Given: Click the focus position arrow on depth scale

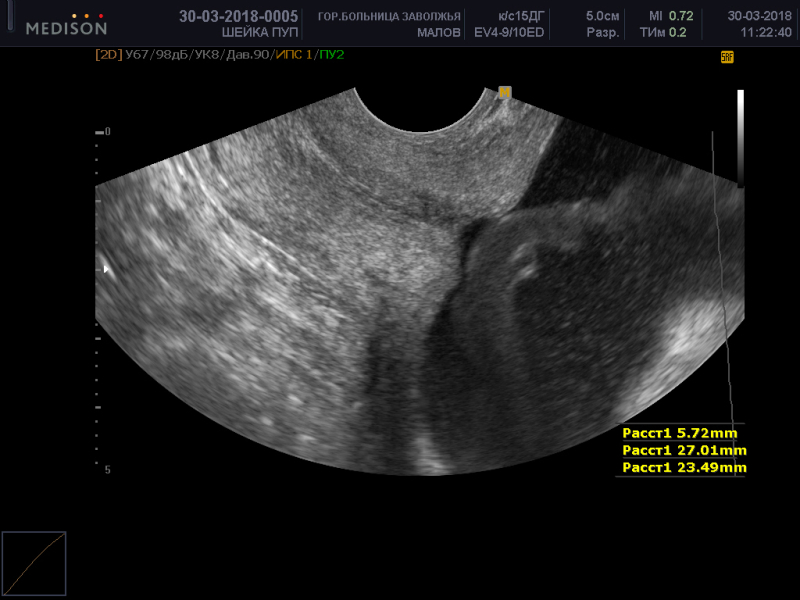Looking at the screenshot, I should point(106,269).
